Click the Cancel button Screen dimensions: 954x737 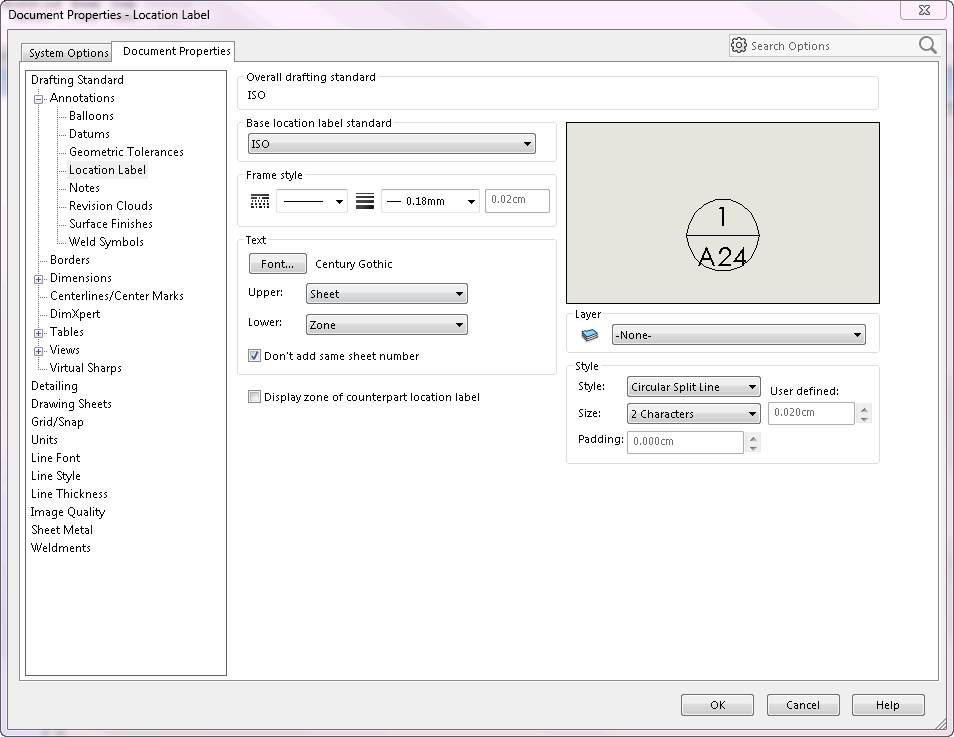(803, 705)
